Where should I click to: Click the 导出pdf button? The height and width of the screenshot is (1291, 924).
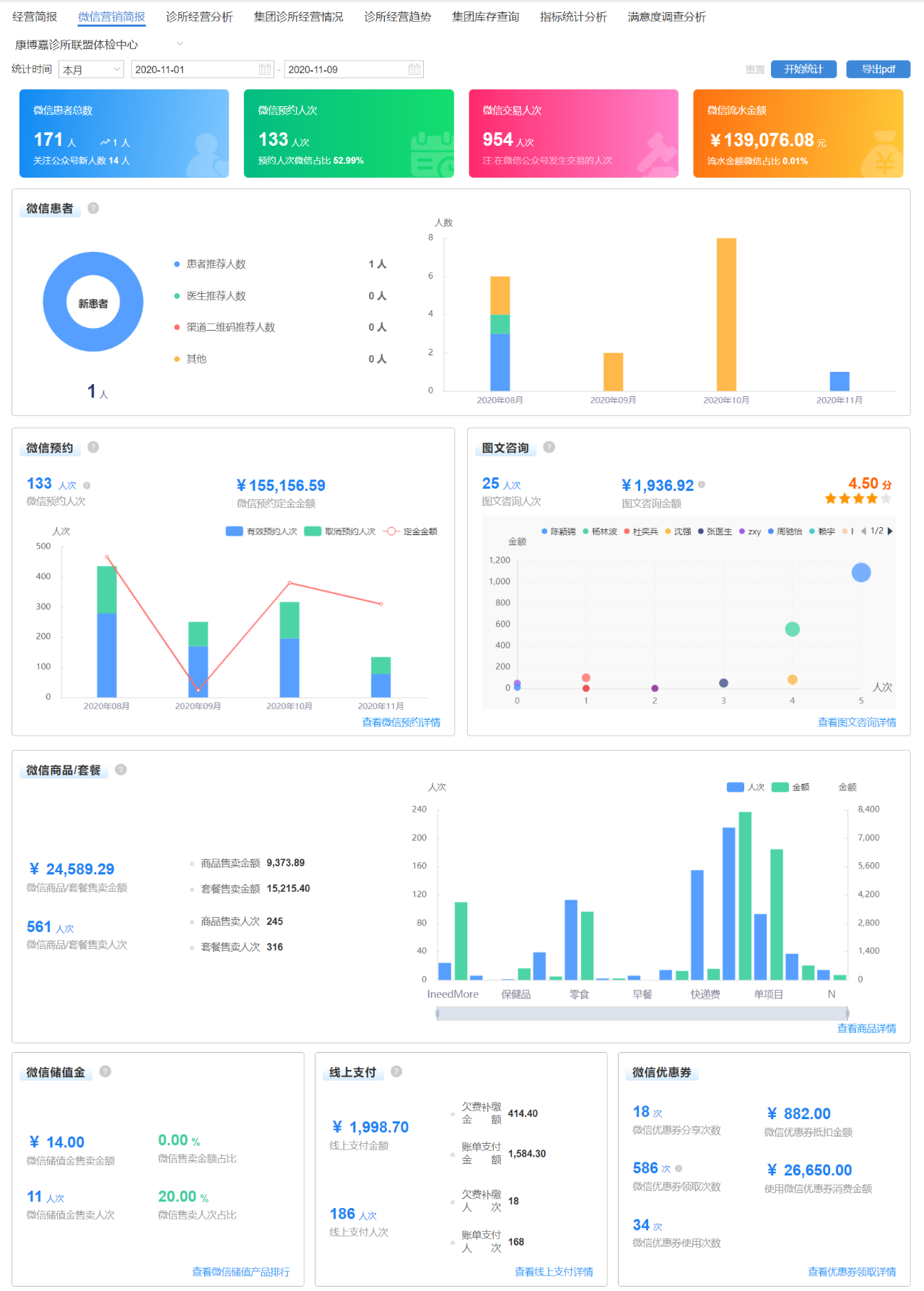[878, 69]
